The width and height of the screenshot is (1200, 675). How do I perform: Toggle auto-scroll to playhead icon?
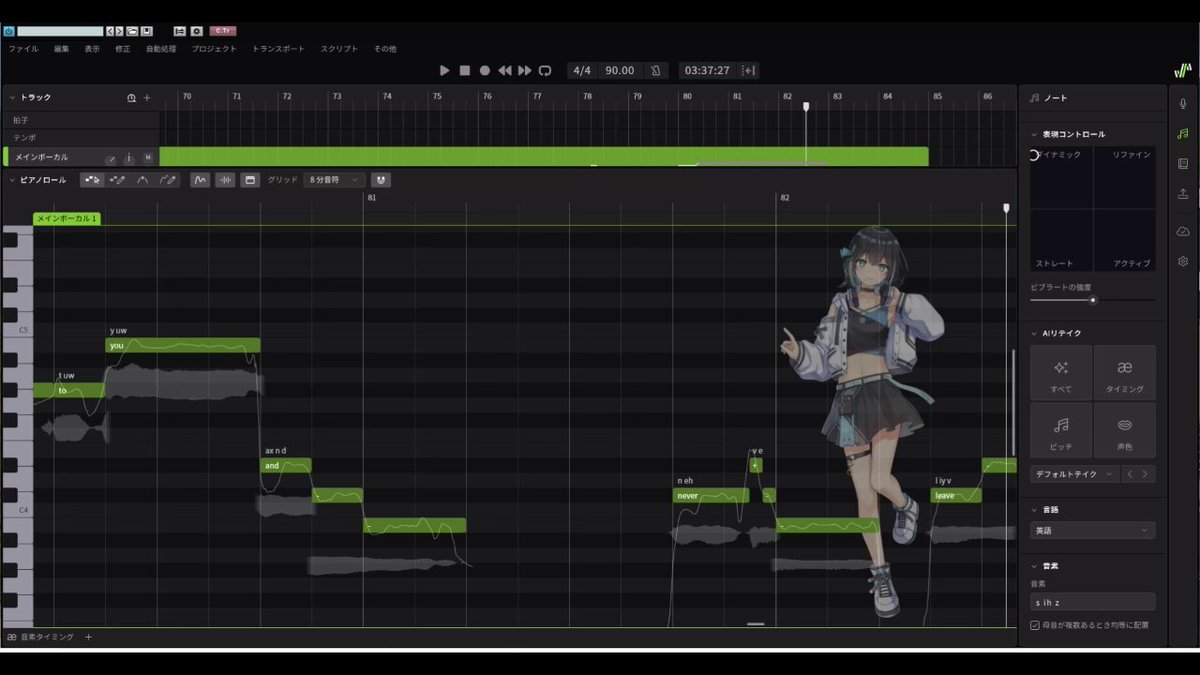coord(748,70)
